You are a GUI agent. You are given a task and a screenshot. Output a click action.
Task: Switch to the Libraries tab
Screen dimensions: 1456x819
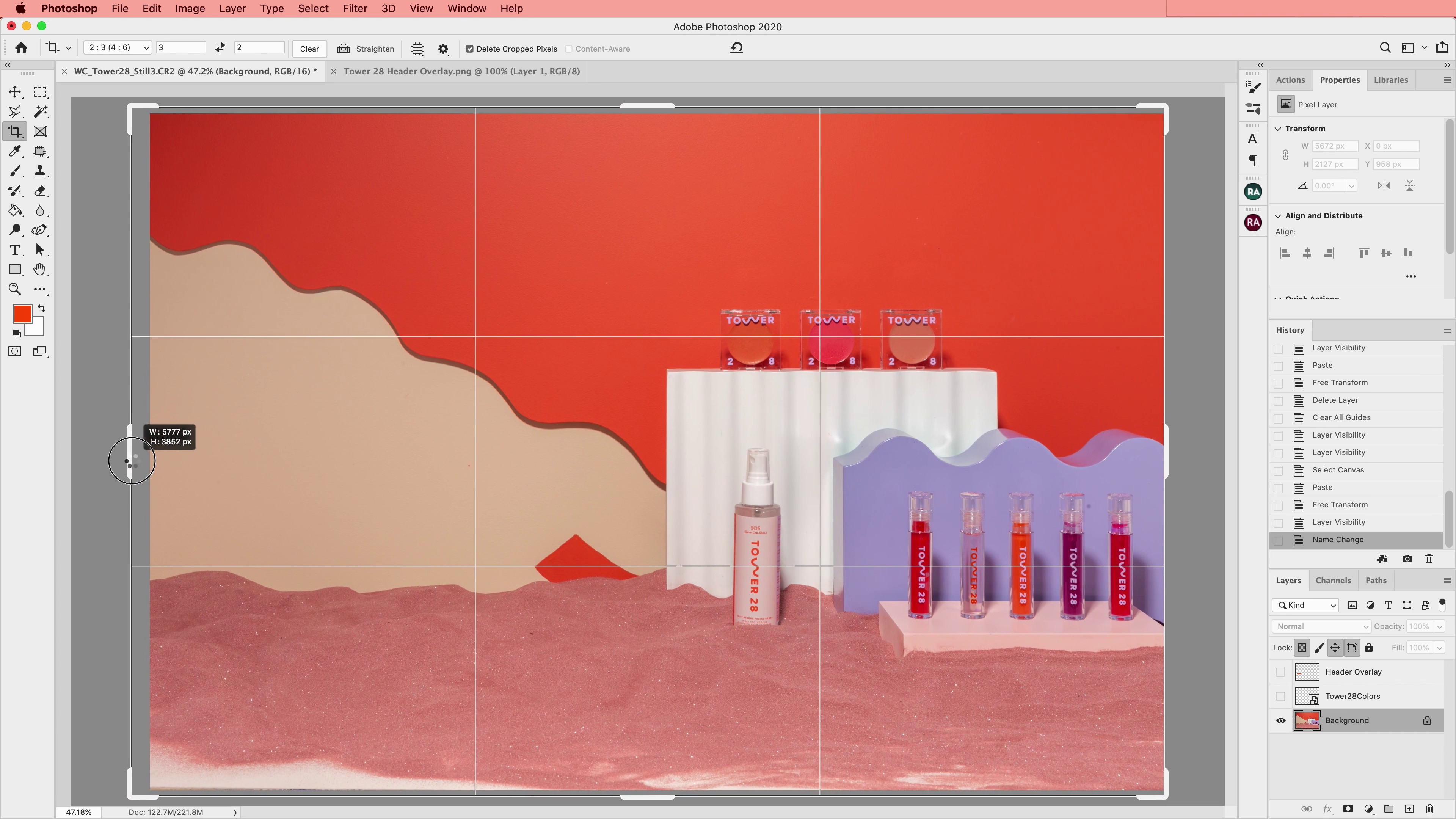point(1390,80)
